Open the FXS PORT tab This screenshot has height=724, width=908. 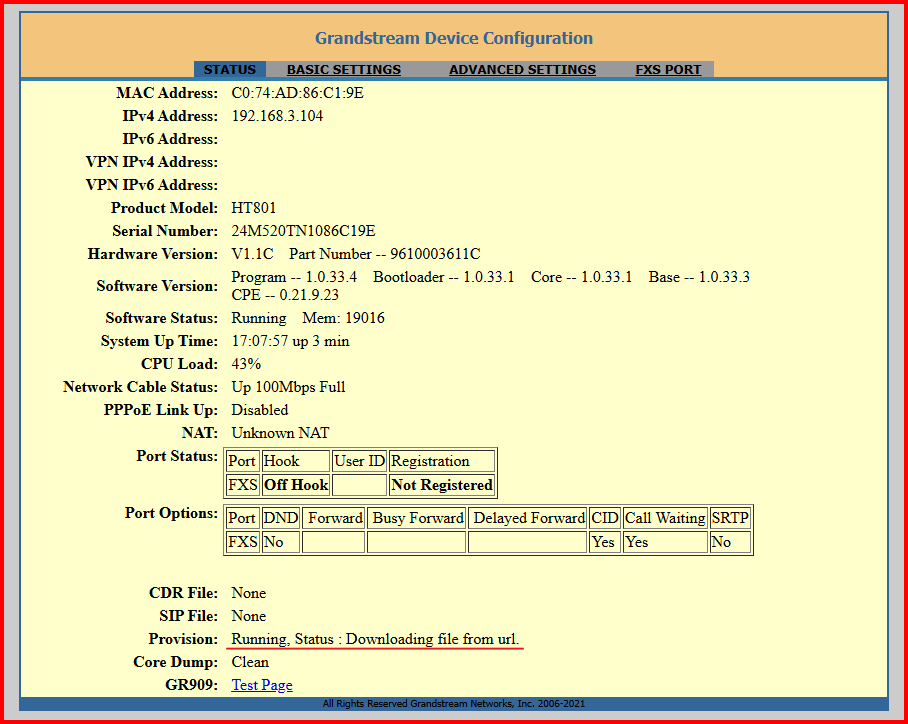pos(668,70)
